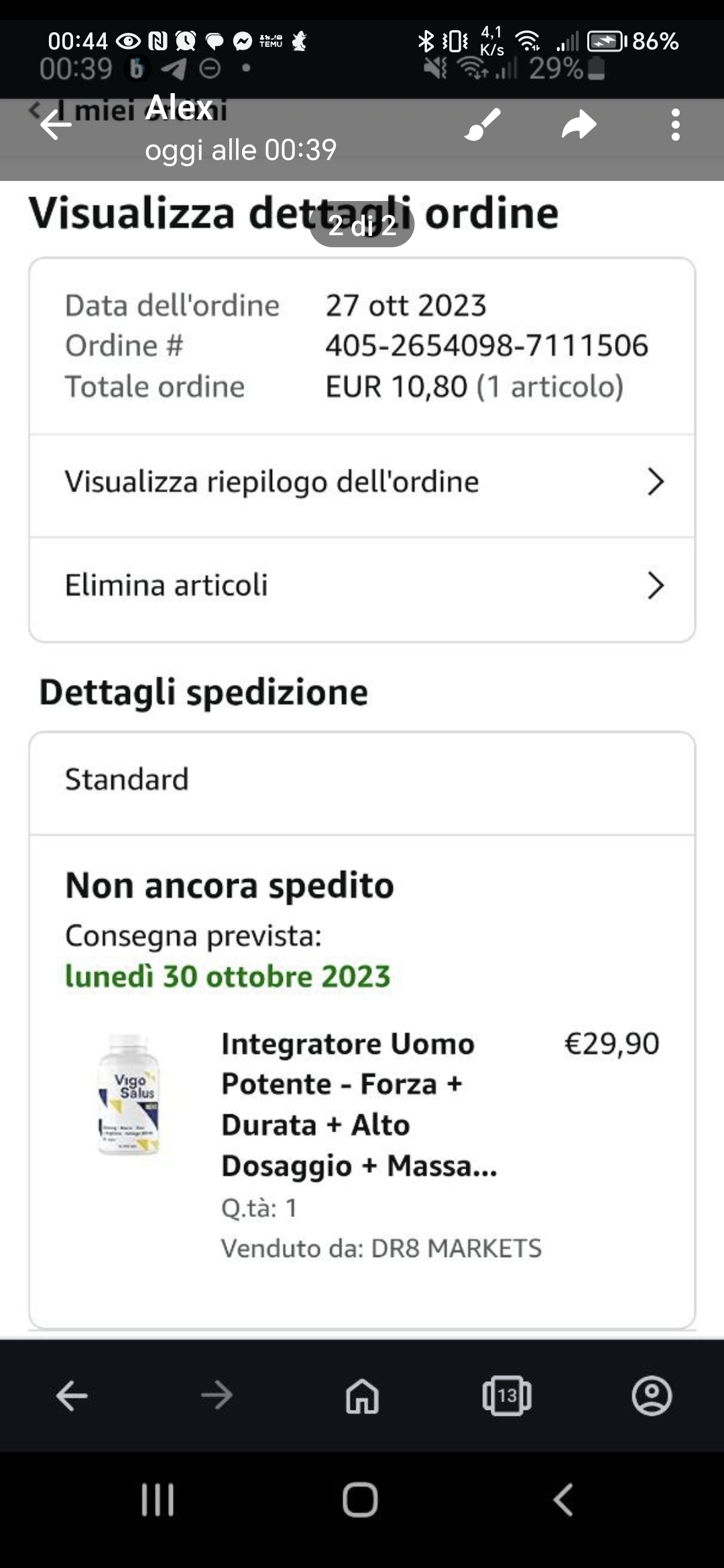Open the three-dot overflow menu
Image resolution: width=724 pixels, height=1568 pixels.
[x=675, y=125]
